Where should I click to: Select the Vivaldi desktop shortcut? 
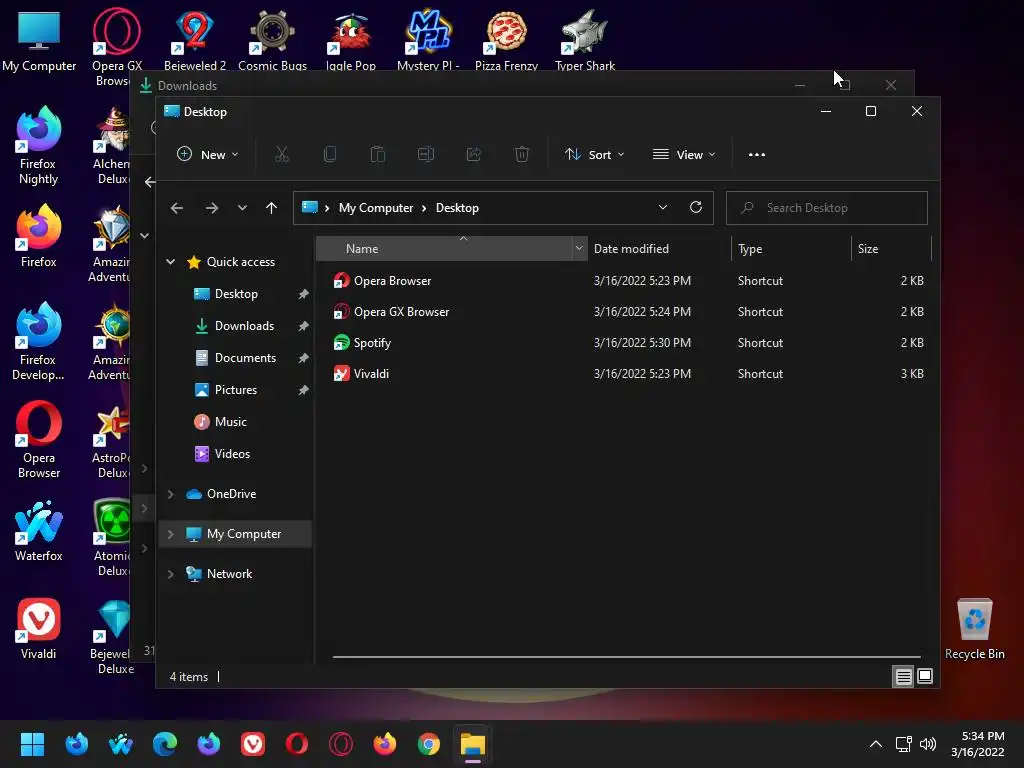pyautogui.click(x=39, y=630)
